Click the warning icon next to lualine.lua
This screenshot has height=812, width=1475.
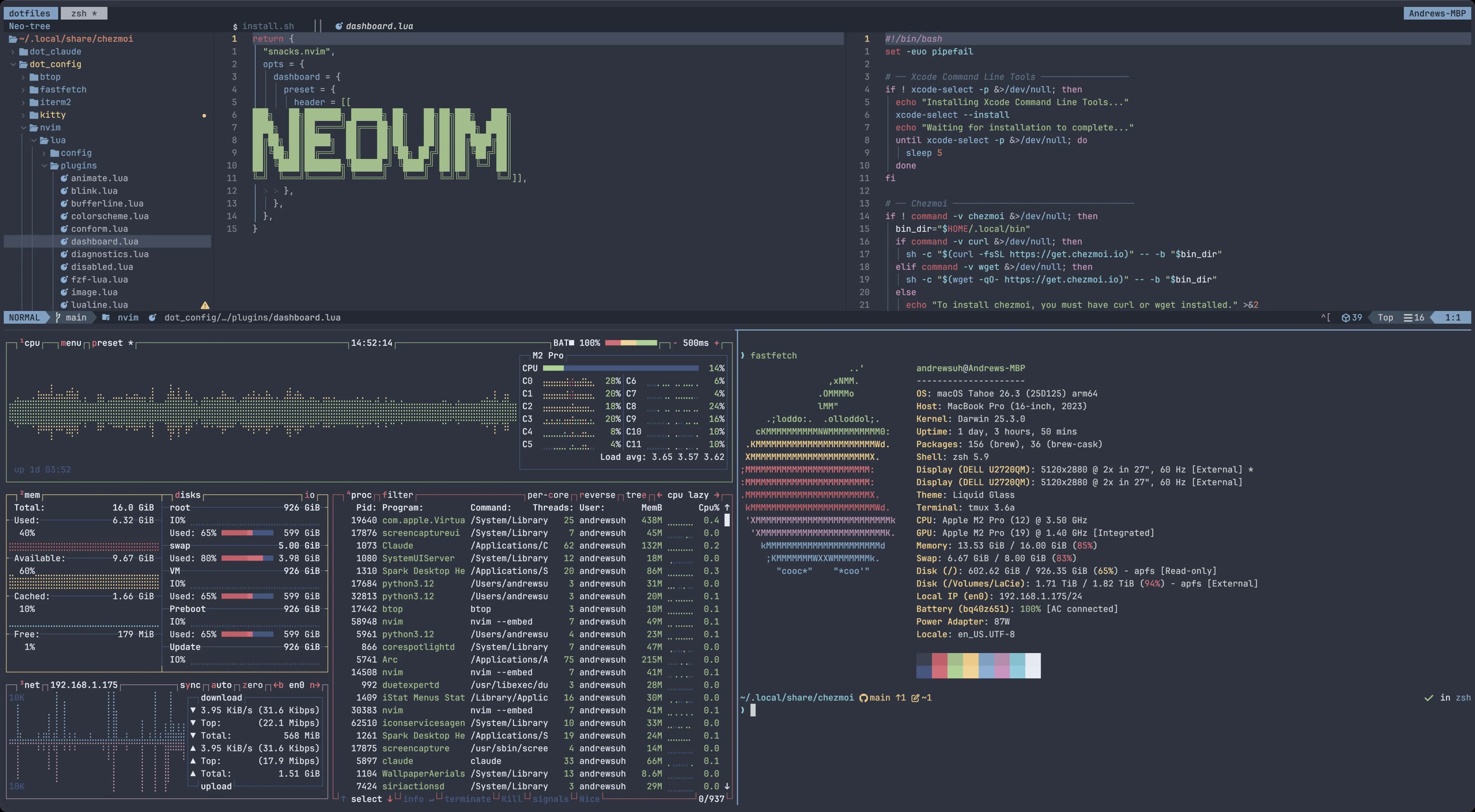click(205, 305)
